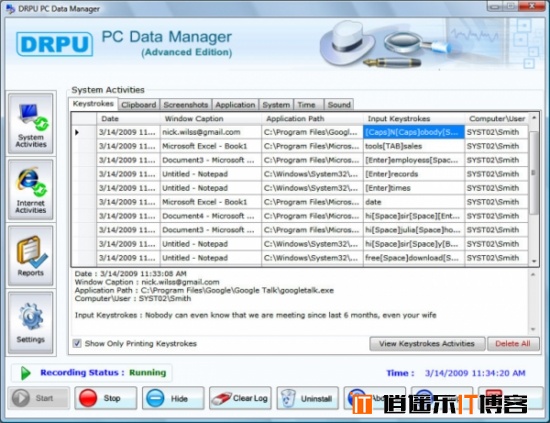Switch to the Application tab
This screenshot has width=550, height=423.
pos(235,105)
